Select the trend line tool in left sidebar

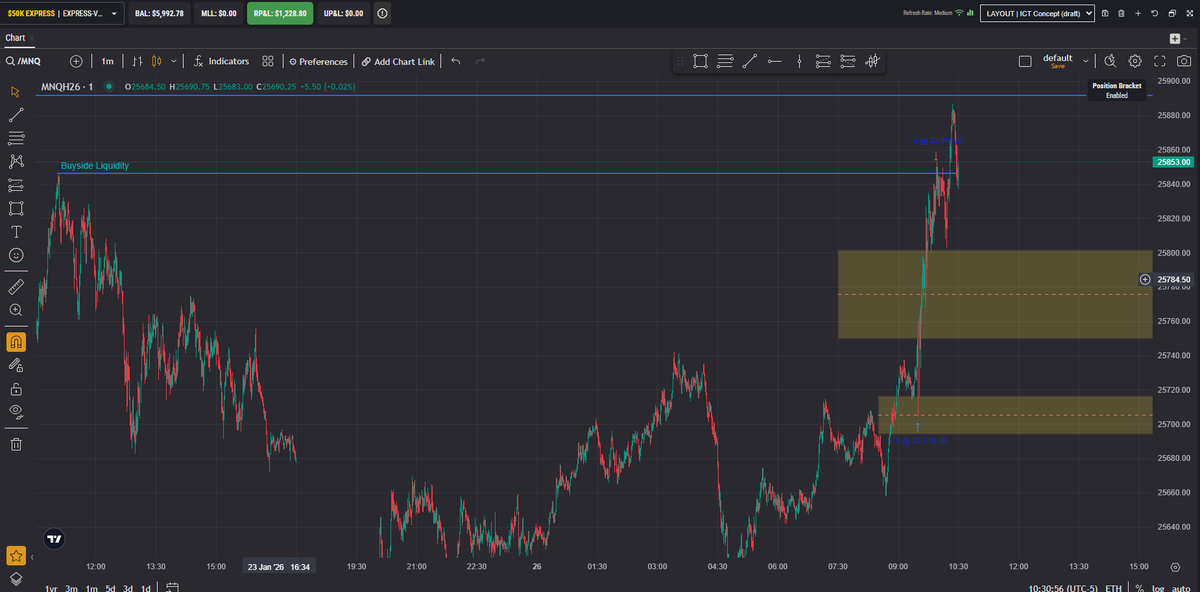15,115
